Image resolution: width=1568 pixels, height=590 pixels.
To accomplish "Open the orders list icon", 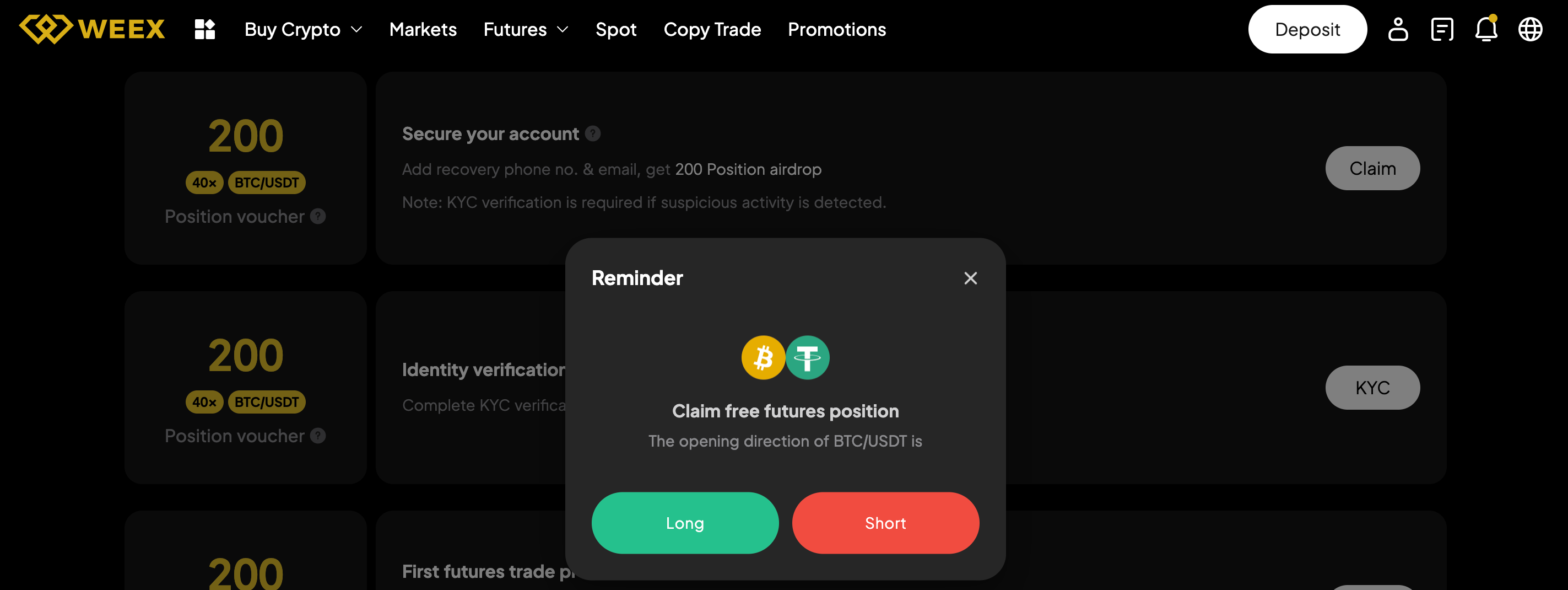I will tap(1442, 29).
